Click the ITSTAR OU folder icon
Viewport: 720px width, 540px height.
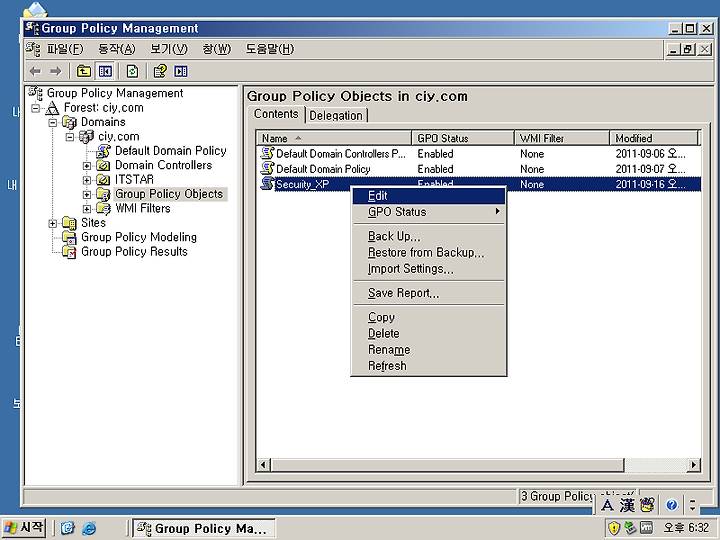coord(103,180)
